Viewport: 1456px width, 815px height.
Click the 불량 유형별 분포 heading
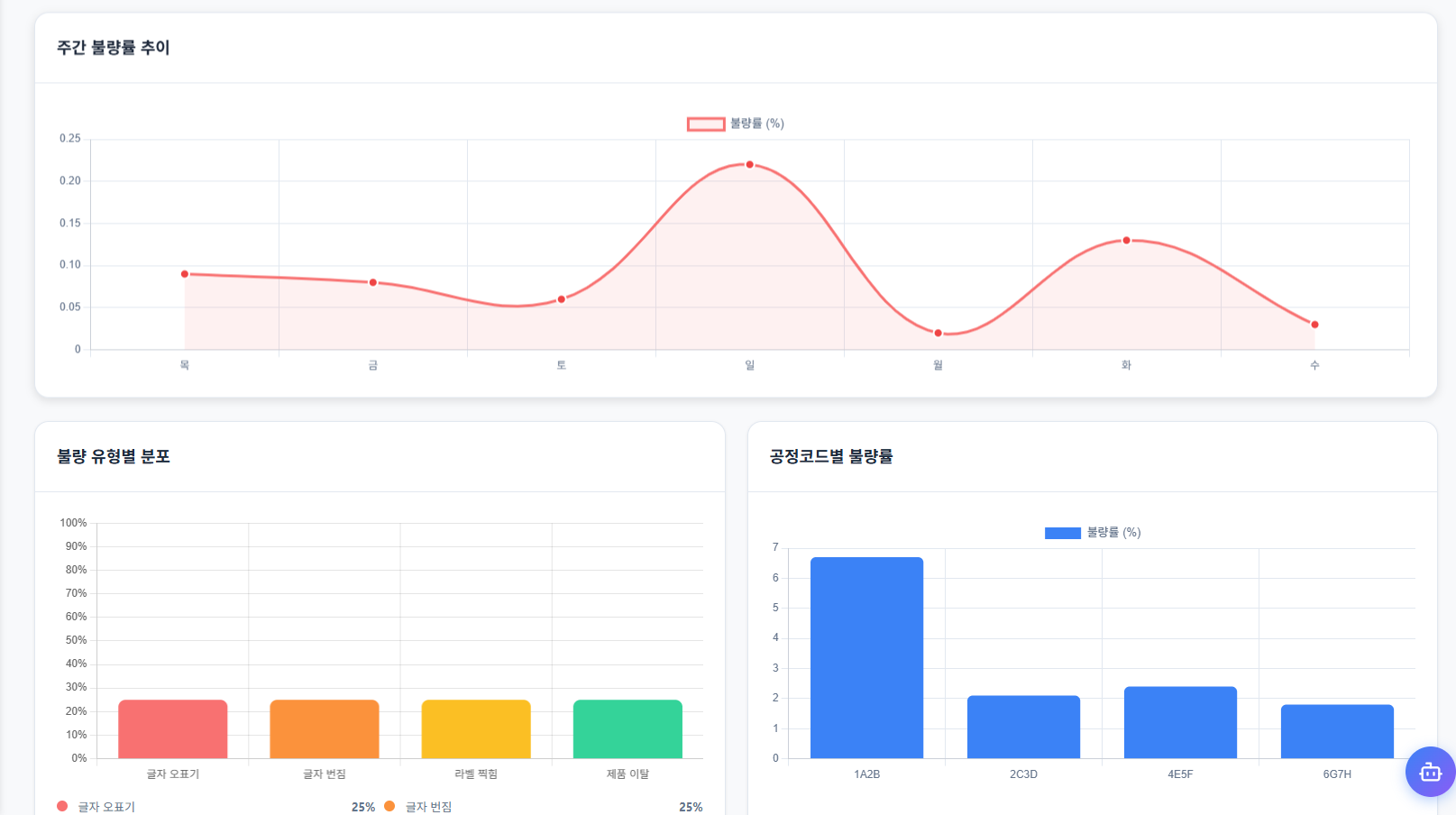(x=114, y=457)
